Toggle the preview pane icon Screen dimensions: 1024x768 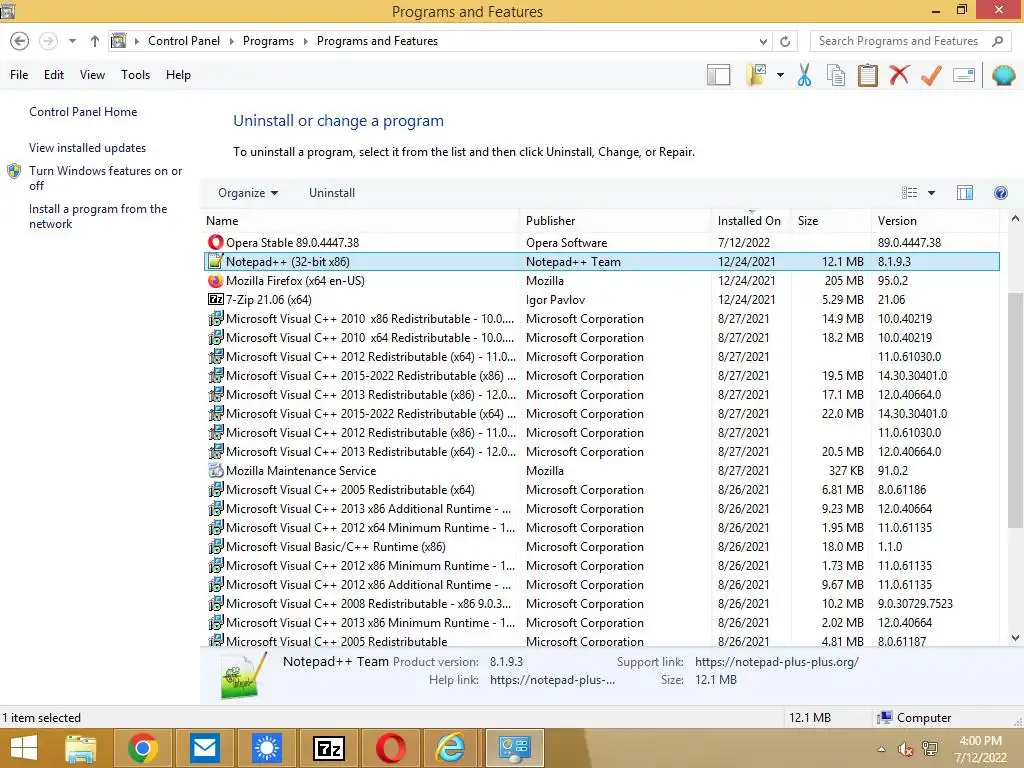[965, 193]
